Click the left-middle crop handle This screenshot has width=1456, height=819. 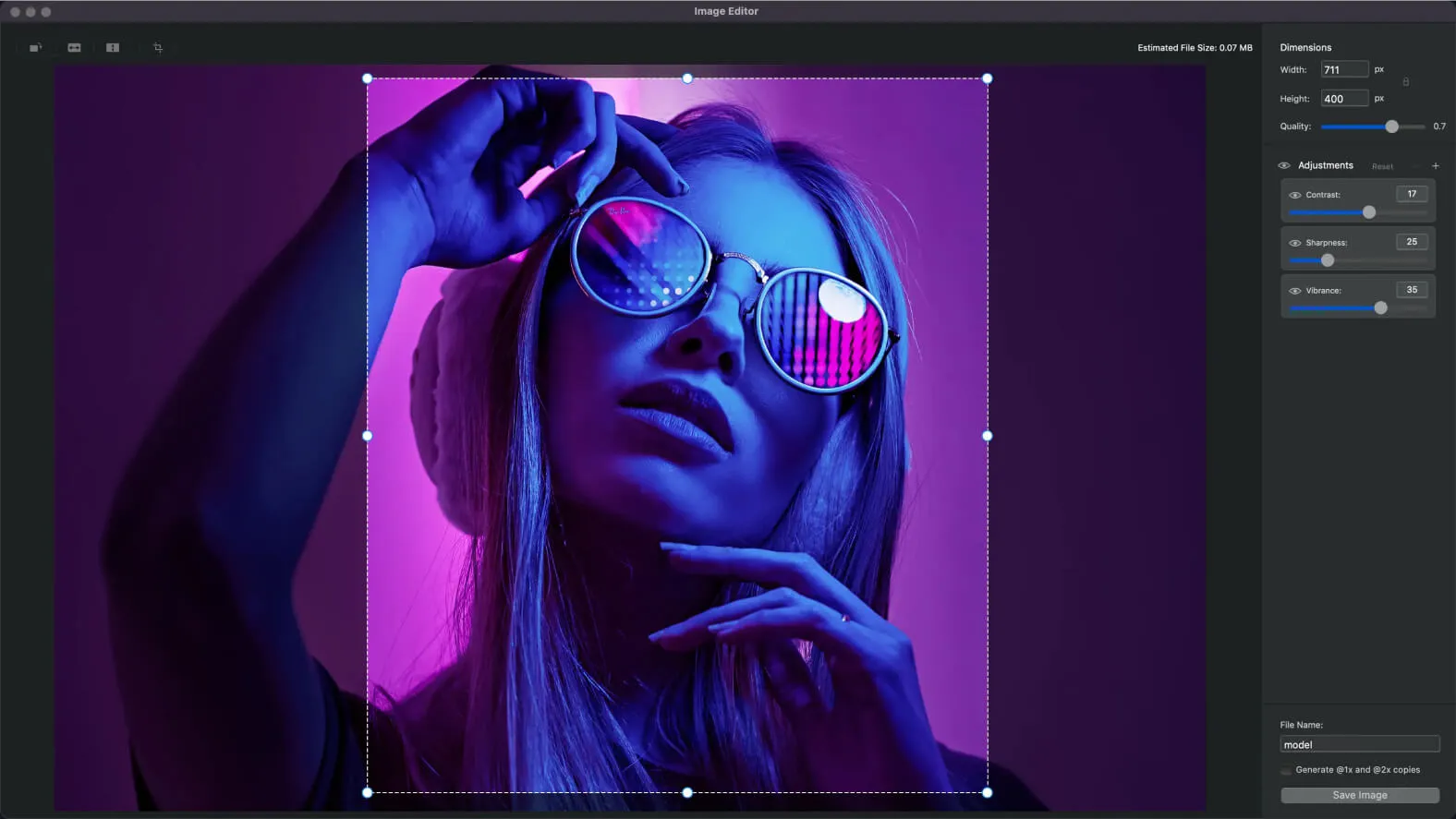(368, 436)
